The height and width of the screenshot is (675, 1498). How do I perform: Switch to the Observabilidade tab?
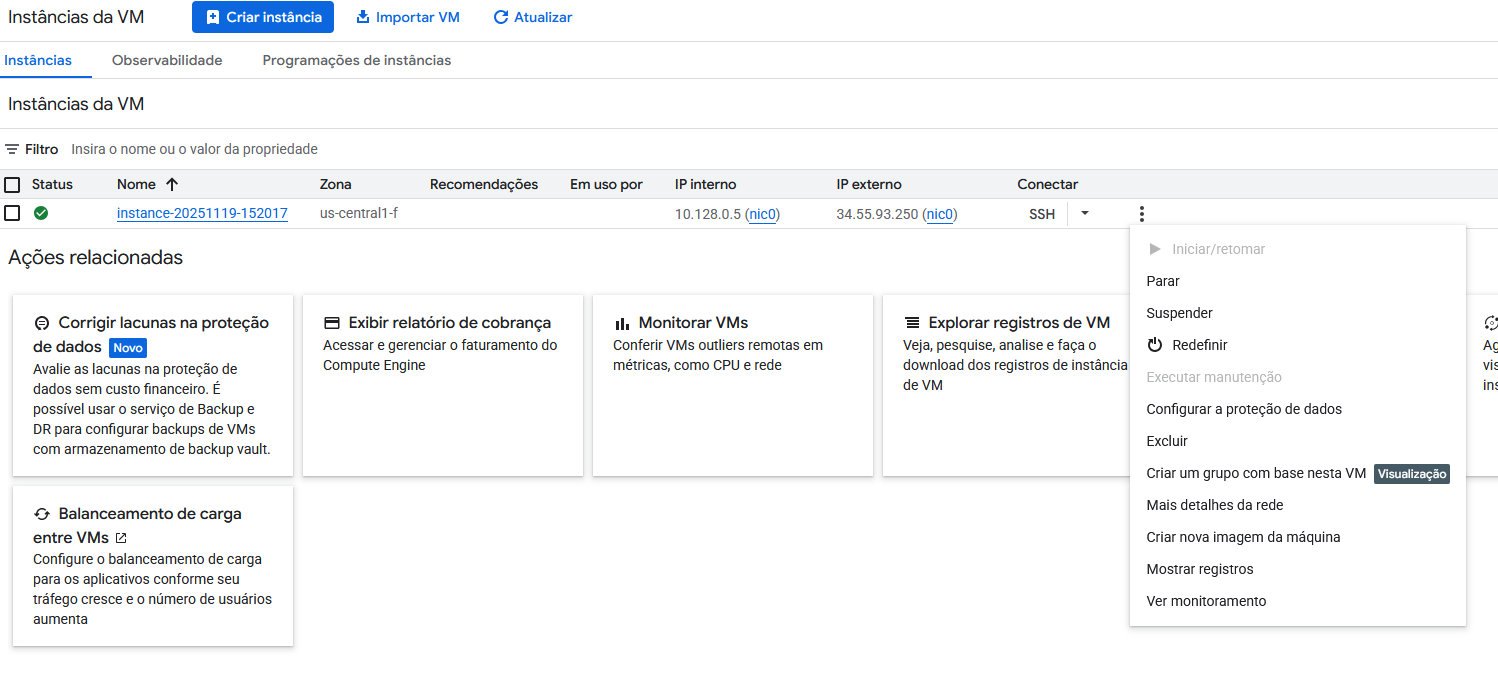coord(167,60)
